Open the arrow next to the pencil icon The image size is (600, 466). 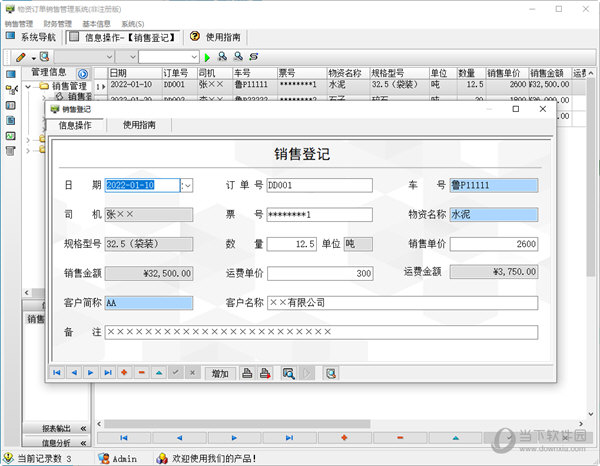click(34, 58)
